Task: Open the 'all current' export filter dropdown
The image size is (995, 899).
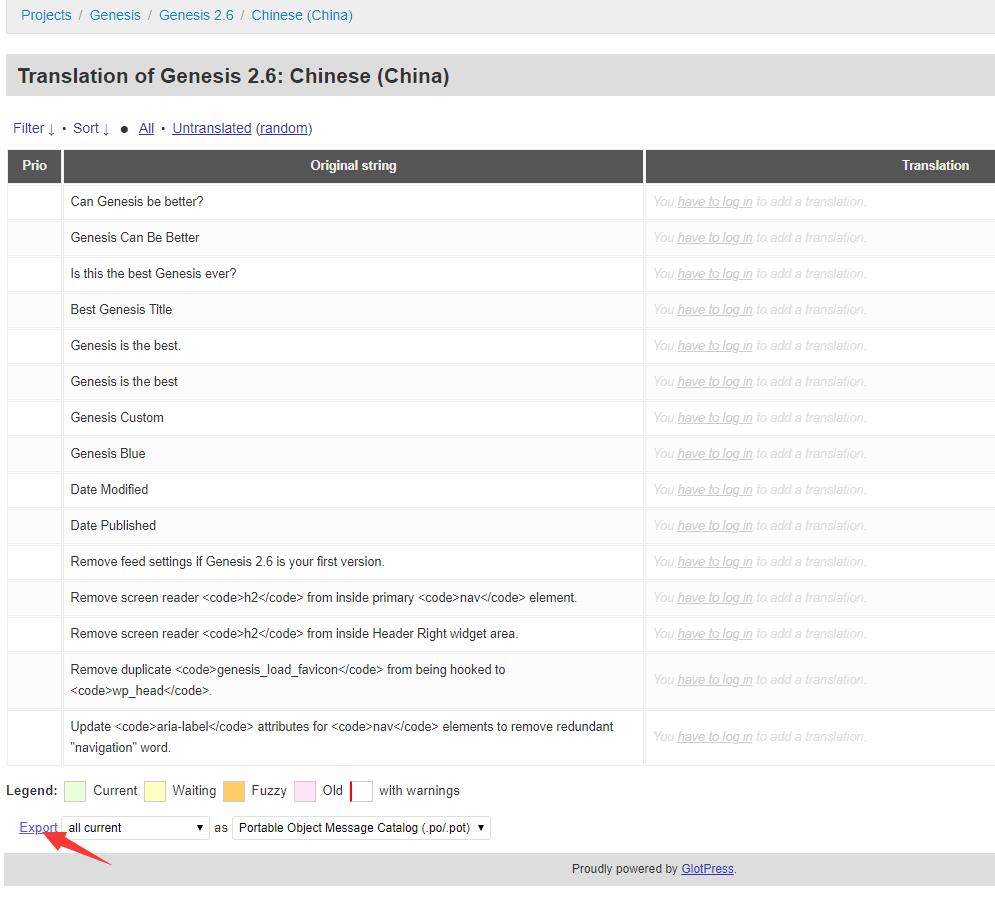Action: click(135, 828)
